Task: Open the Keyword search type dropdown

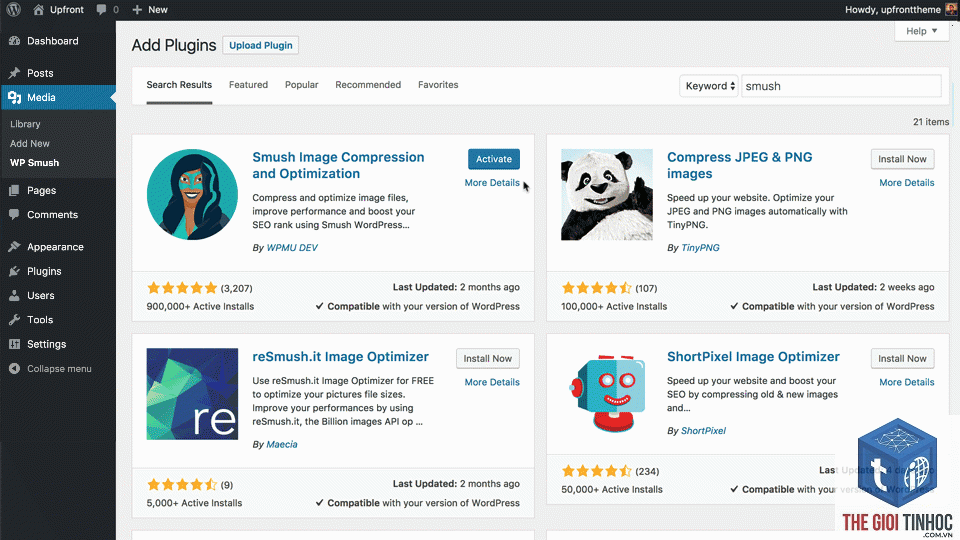Action: point(709,86)
